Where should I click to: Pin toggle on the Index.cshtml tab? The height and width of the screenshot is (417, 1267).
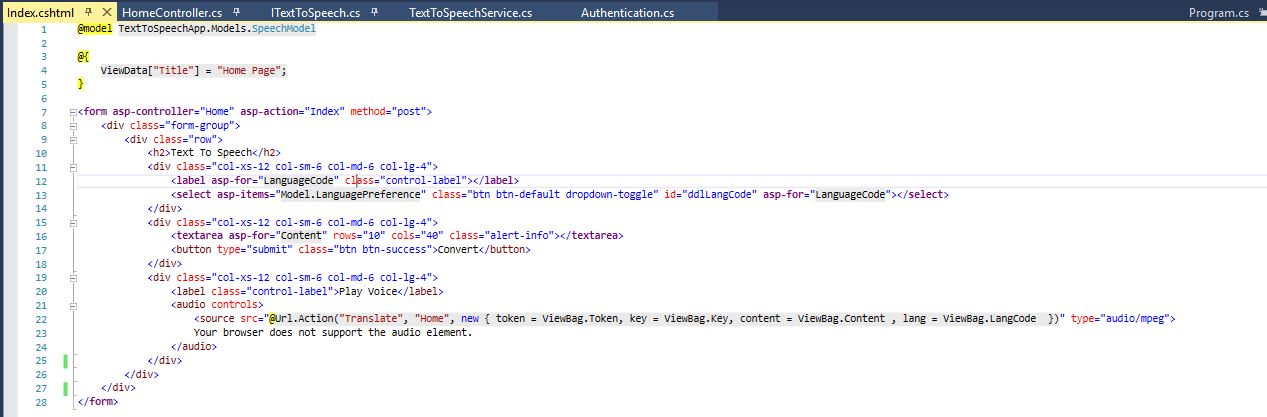coord(89,12)
